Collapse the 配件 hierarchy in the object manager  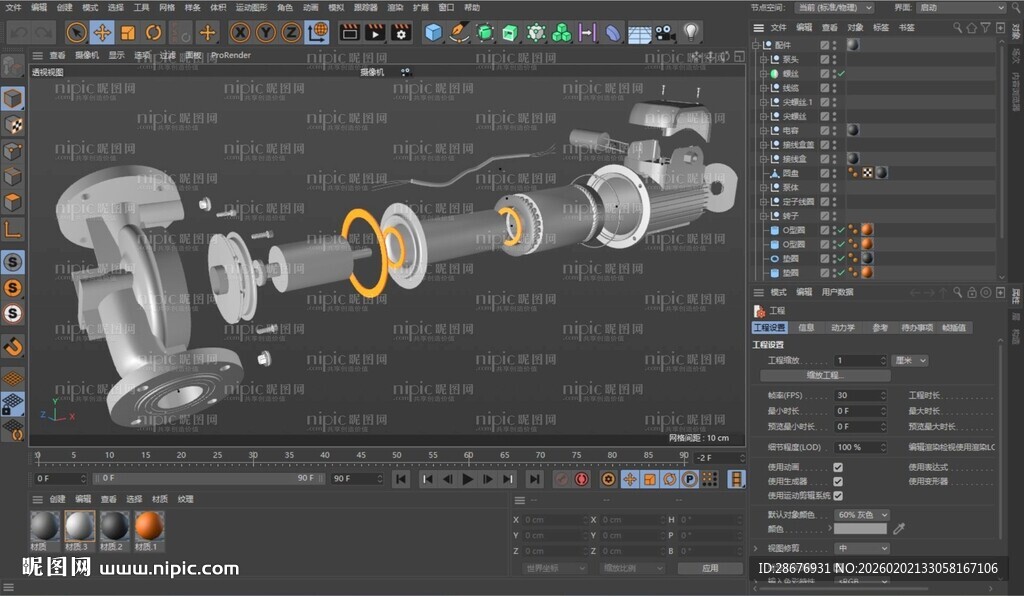tap(754, 46)
